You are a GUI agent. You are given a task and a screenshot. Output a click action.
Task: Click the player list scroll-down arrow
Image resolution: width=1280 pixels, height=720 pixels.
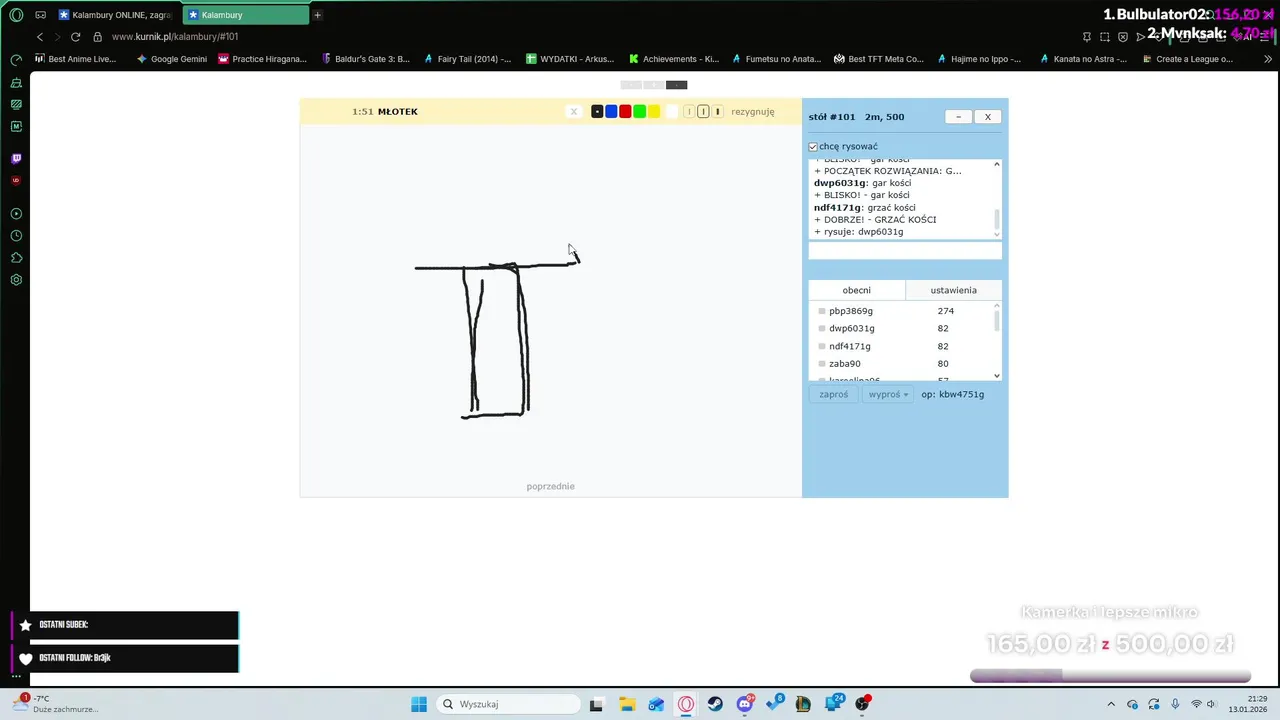997,375
